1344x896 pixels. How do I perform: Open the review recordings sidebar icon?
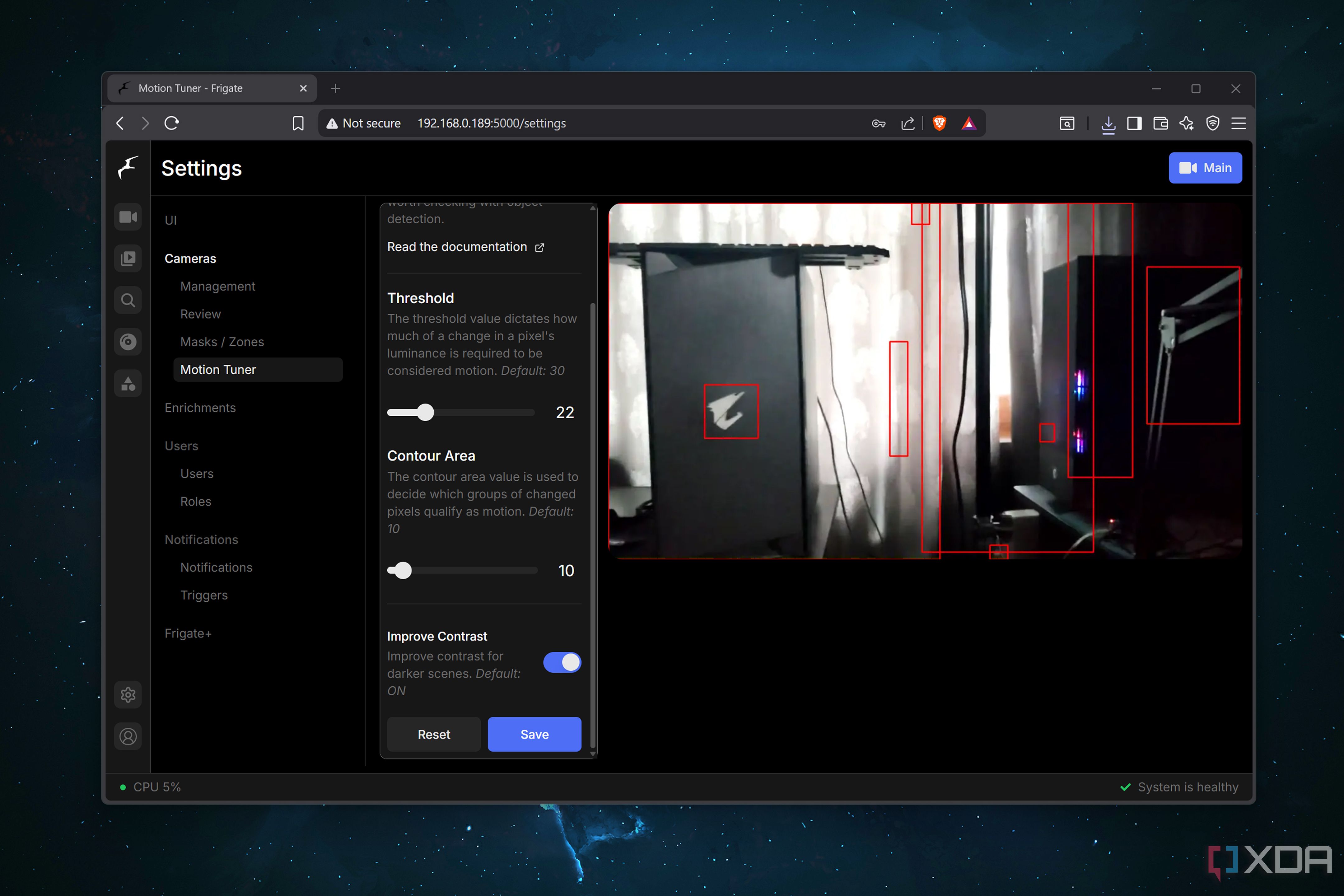pos(128,258)
